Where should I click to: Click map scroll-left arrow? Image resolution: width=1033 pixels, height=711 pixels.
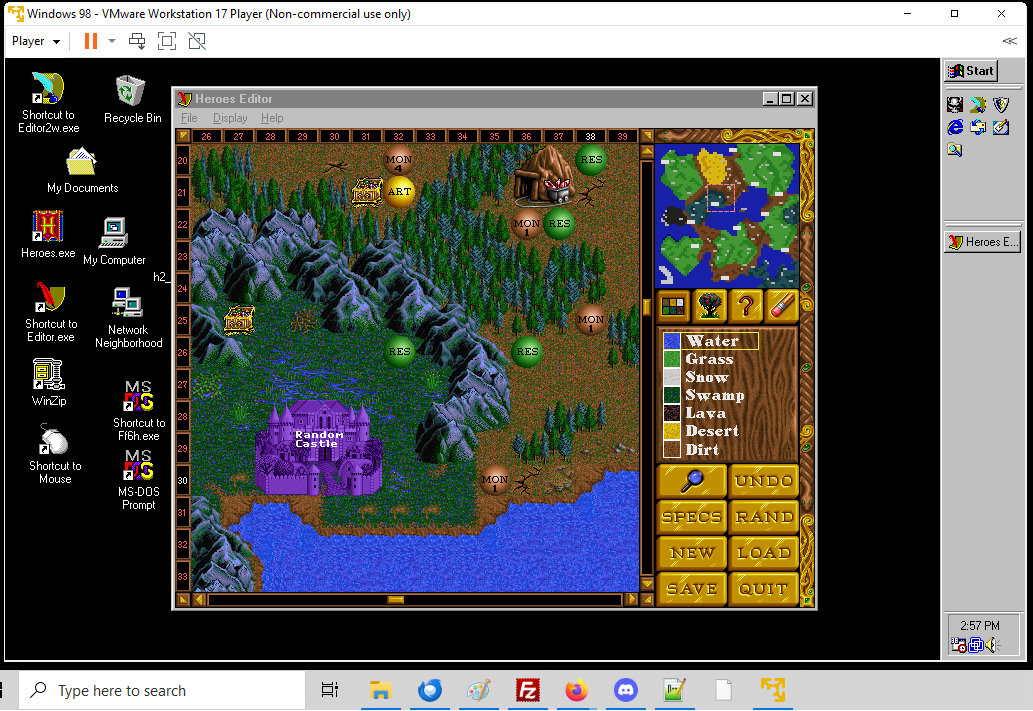[x=200, y=600]
